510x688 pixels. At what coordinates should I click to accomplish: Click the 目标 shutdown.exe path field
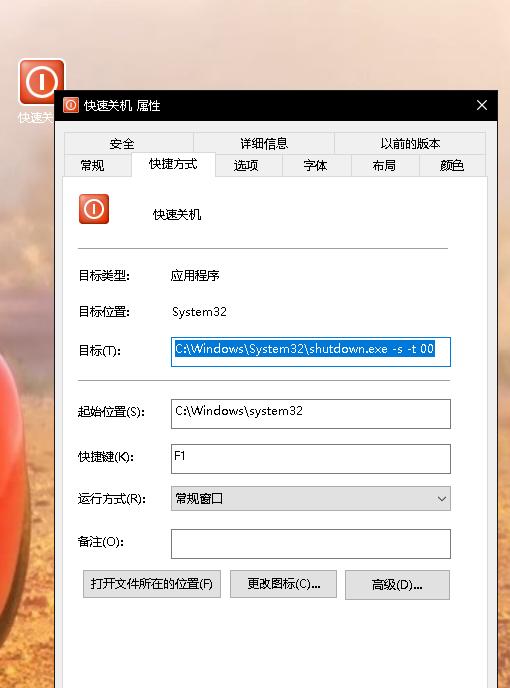(x=311, y=351)
